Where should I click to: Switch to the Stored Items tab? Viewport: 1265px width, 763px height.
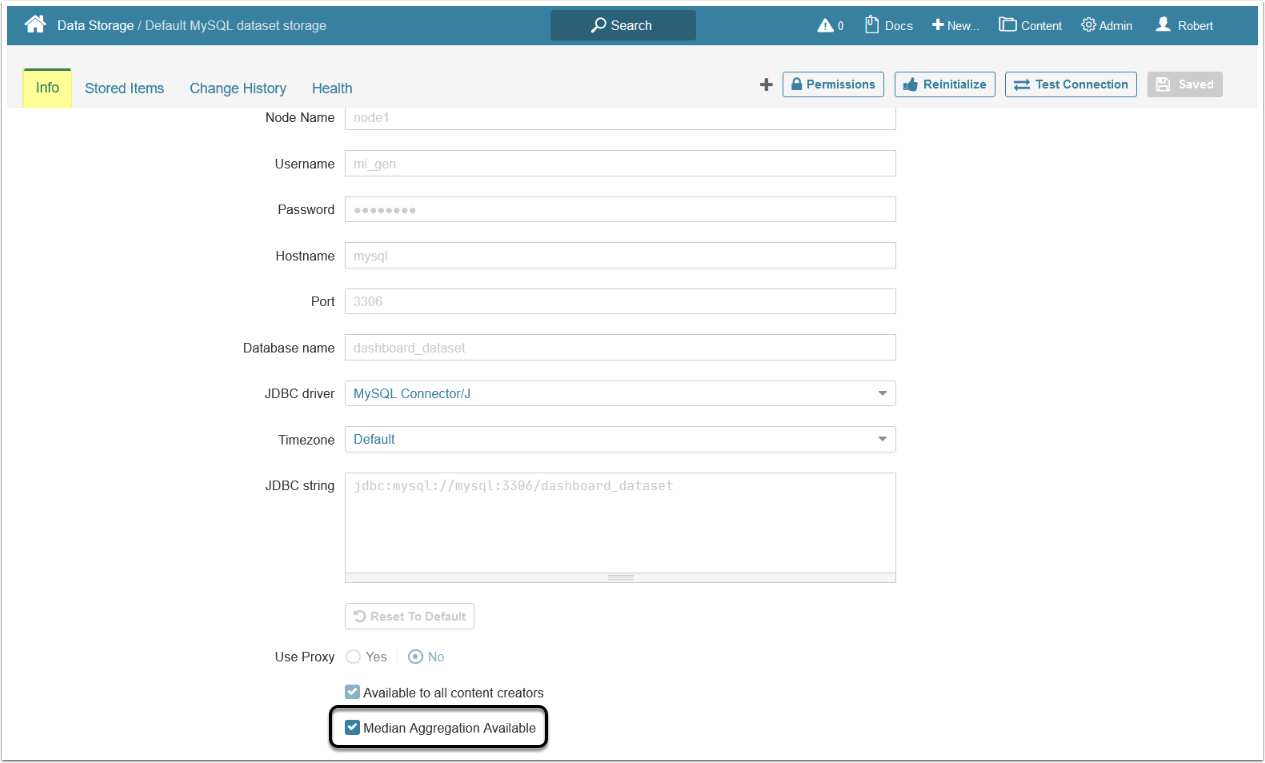124,88
